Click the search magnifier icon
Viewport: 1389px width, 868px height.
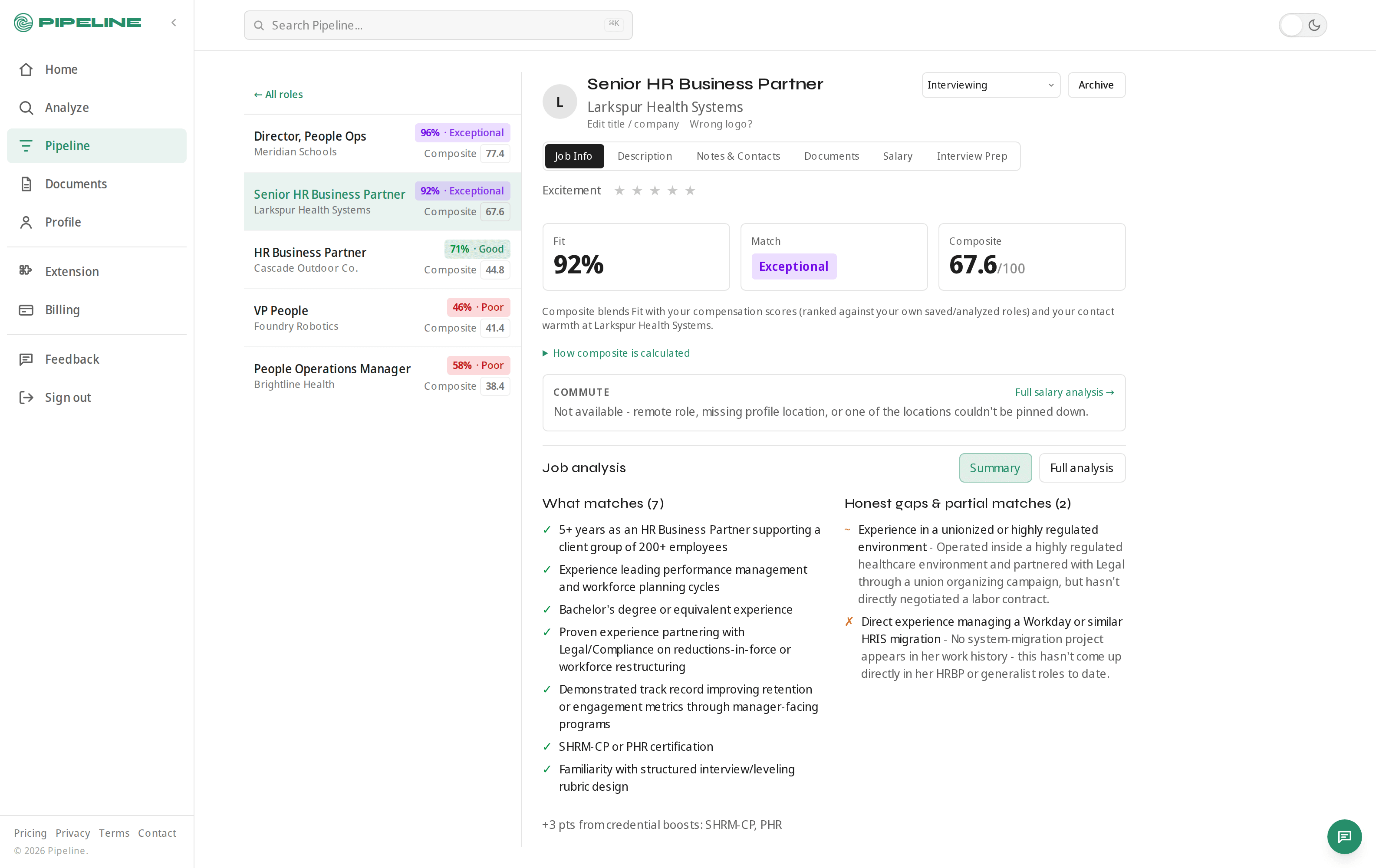point(259,25)
